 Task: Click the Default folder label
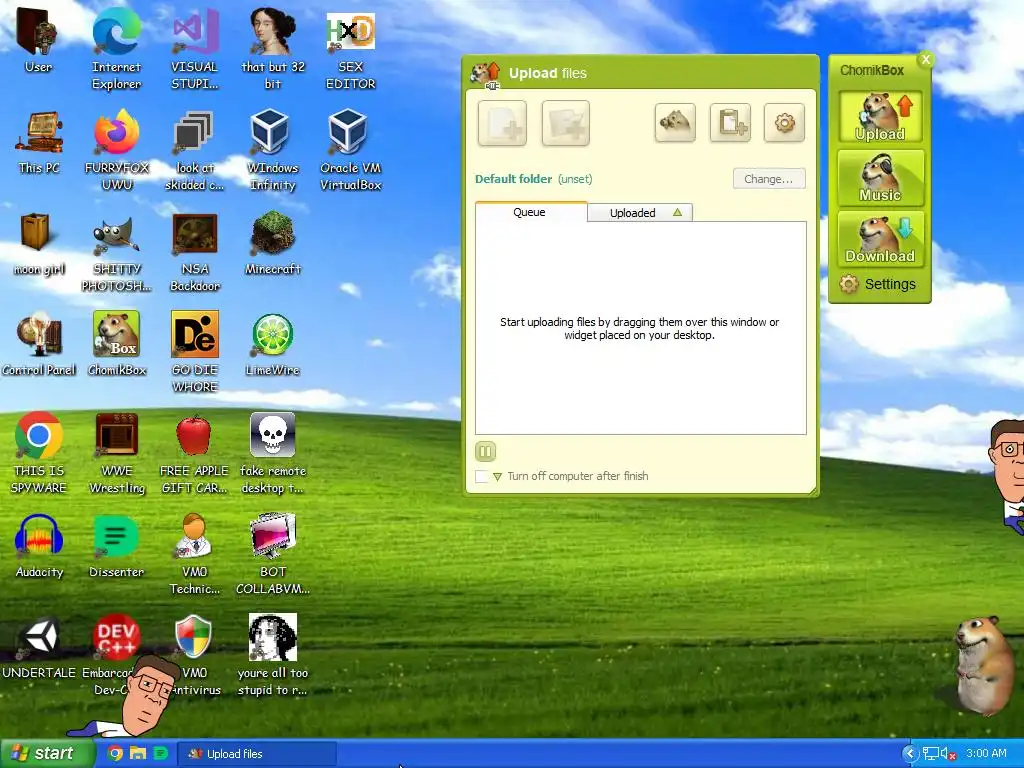pyautogui.click(x=513, y=179)
